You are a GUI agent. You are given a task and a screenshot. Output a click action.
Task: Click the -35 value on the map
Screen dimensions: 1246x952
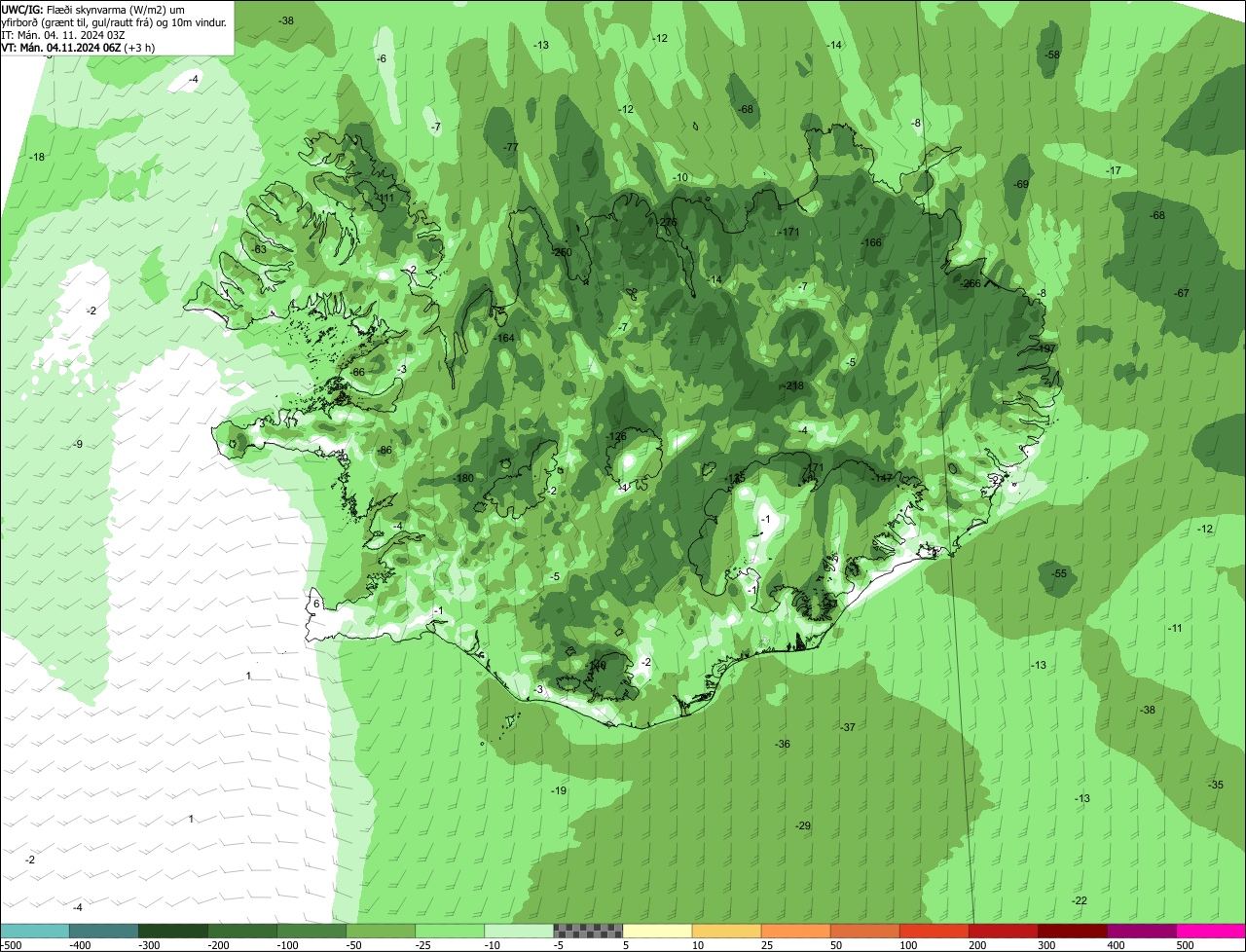(1216, 786)
